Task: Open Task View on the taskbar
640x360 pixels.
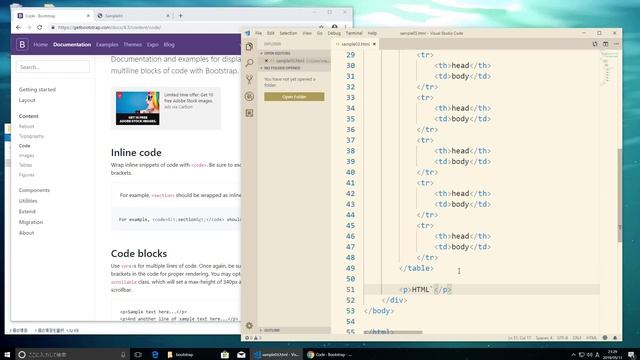Action: coord(138,354)
